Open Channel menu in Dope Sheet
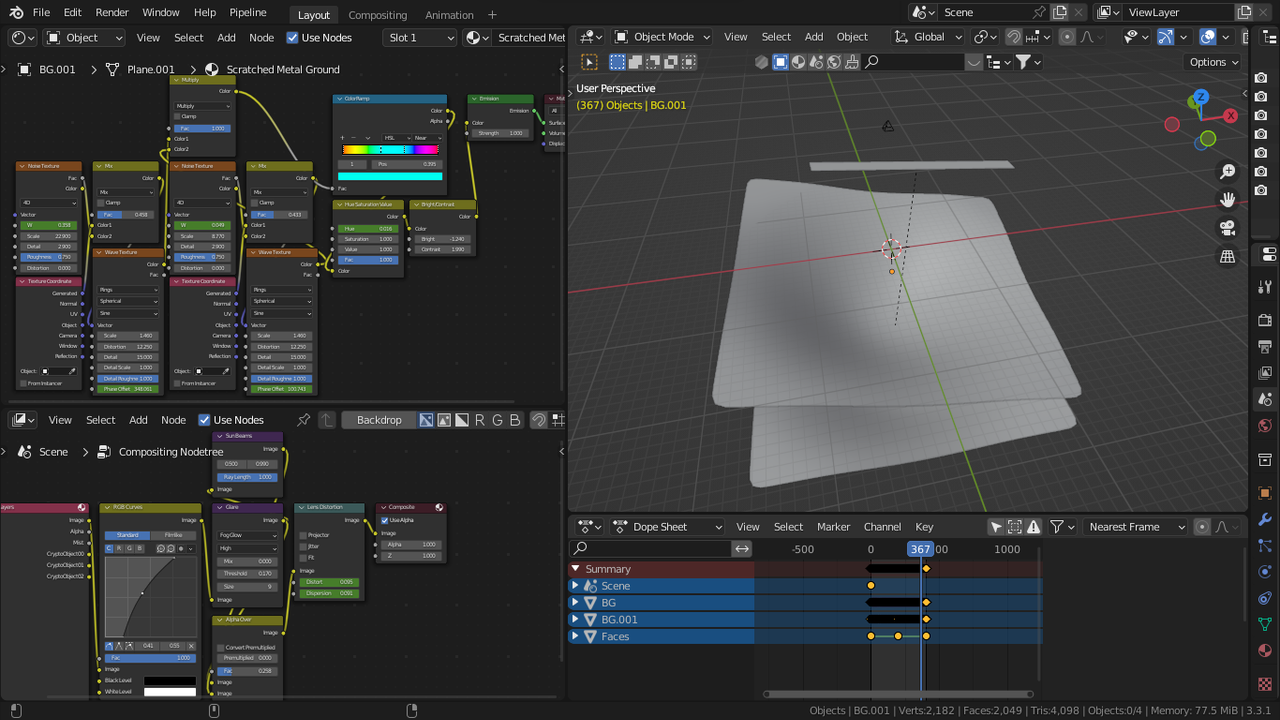Viewport: 1280px width, 720px height. (x=882, y=527)
